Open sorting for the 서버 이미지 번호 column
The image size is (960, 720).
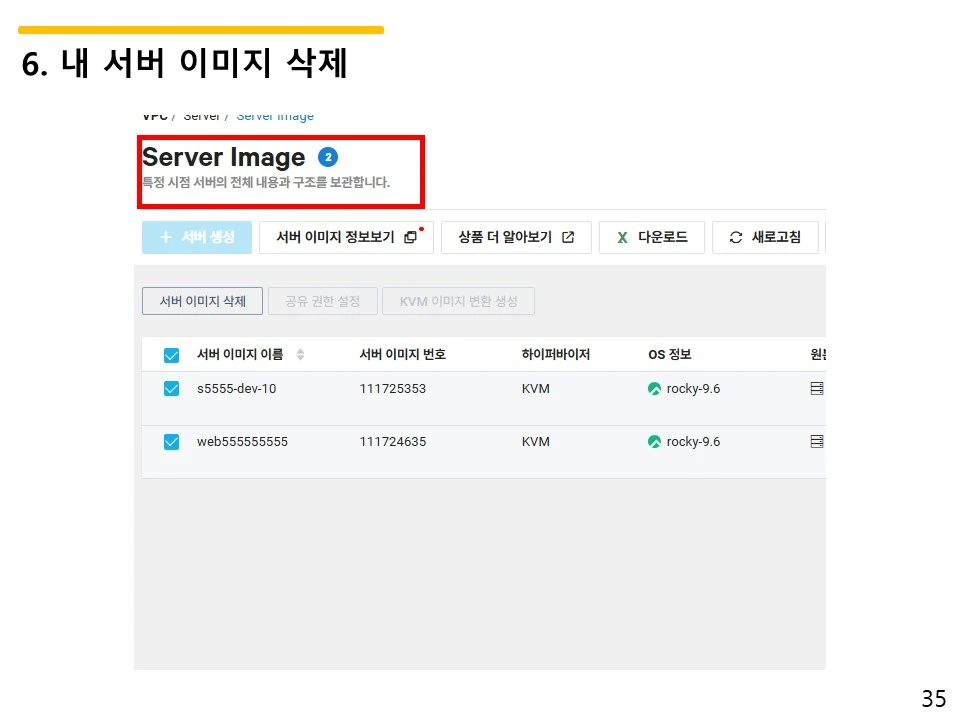click(x=404, y=354)
